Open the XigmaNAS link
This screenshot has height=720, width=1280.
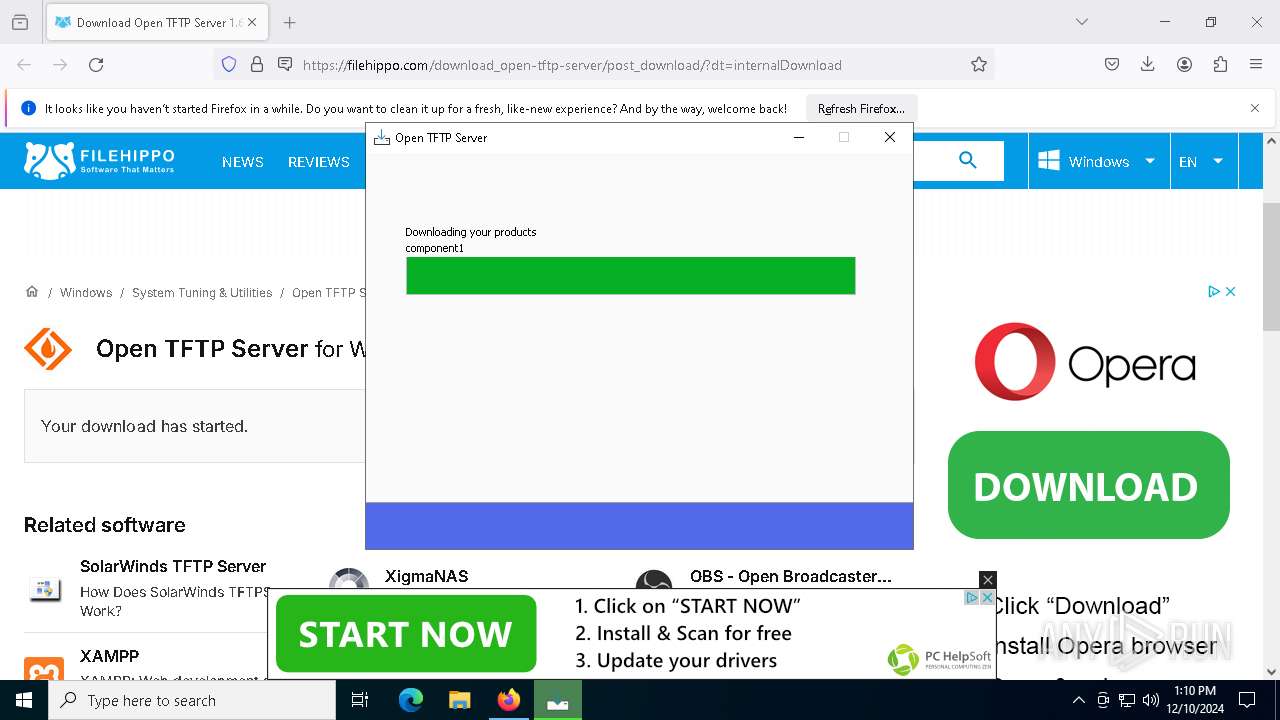[x=426, y=576]
